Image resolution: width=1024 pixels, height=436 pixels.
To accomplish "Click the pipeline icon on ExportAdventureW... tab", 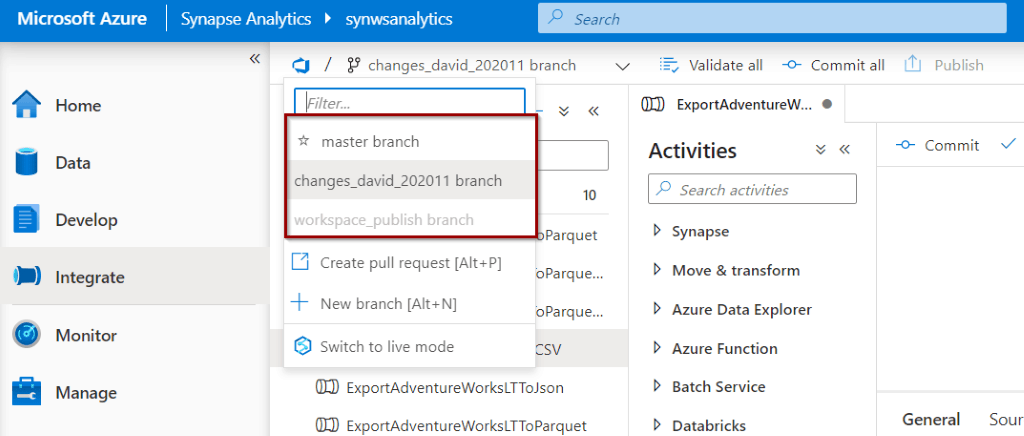I will [654, 104].
